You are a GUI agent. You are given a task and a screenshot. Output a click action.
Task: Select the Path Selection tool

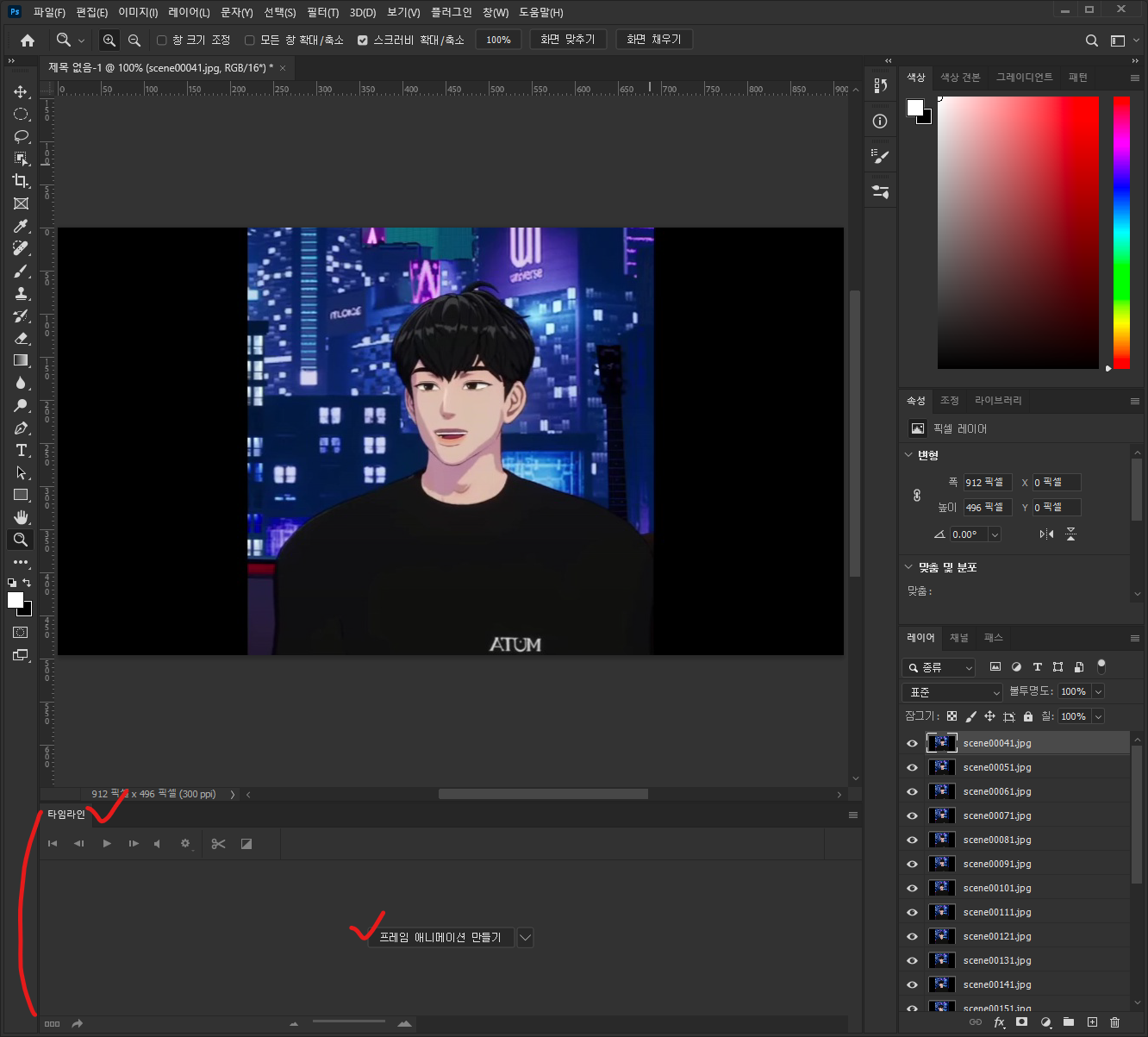click(x=21, y=472)
